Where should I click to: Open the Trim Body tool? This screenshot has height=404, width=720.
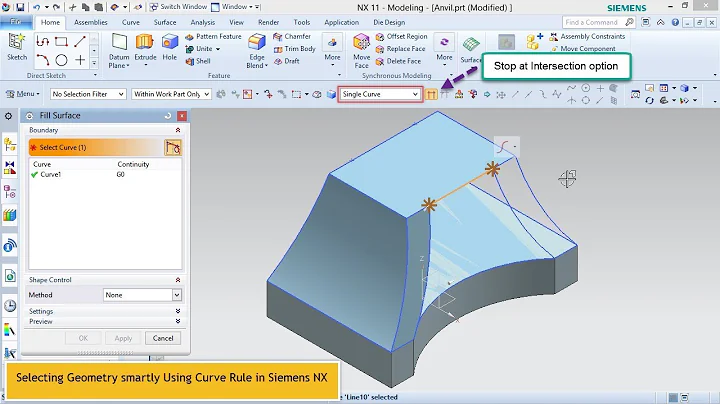[295, 49]
